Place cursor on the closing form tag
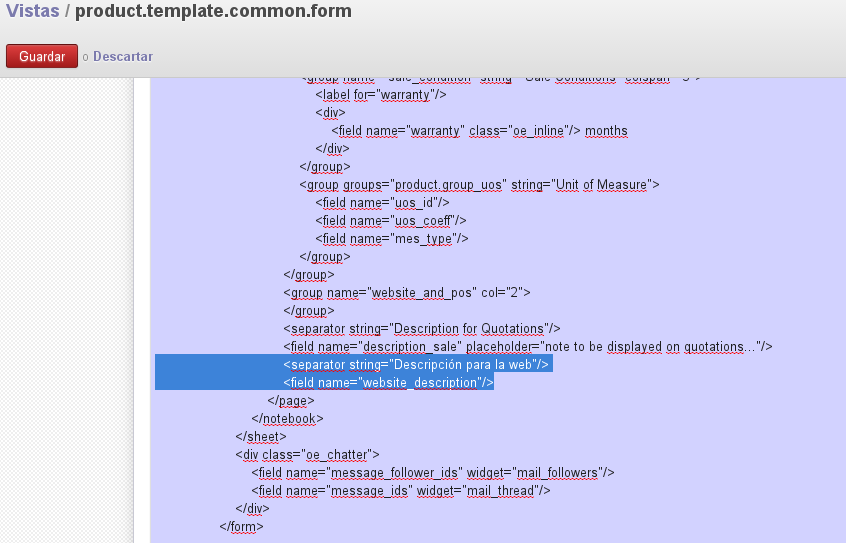Image resolution: width=846 pixels, height=543 pixels. pos(241,526)
